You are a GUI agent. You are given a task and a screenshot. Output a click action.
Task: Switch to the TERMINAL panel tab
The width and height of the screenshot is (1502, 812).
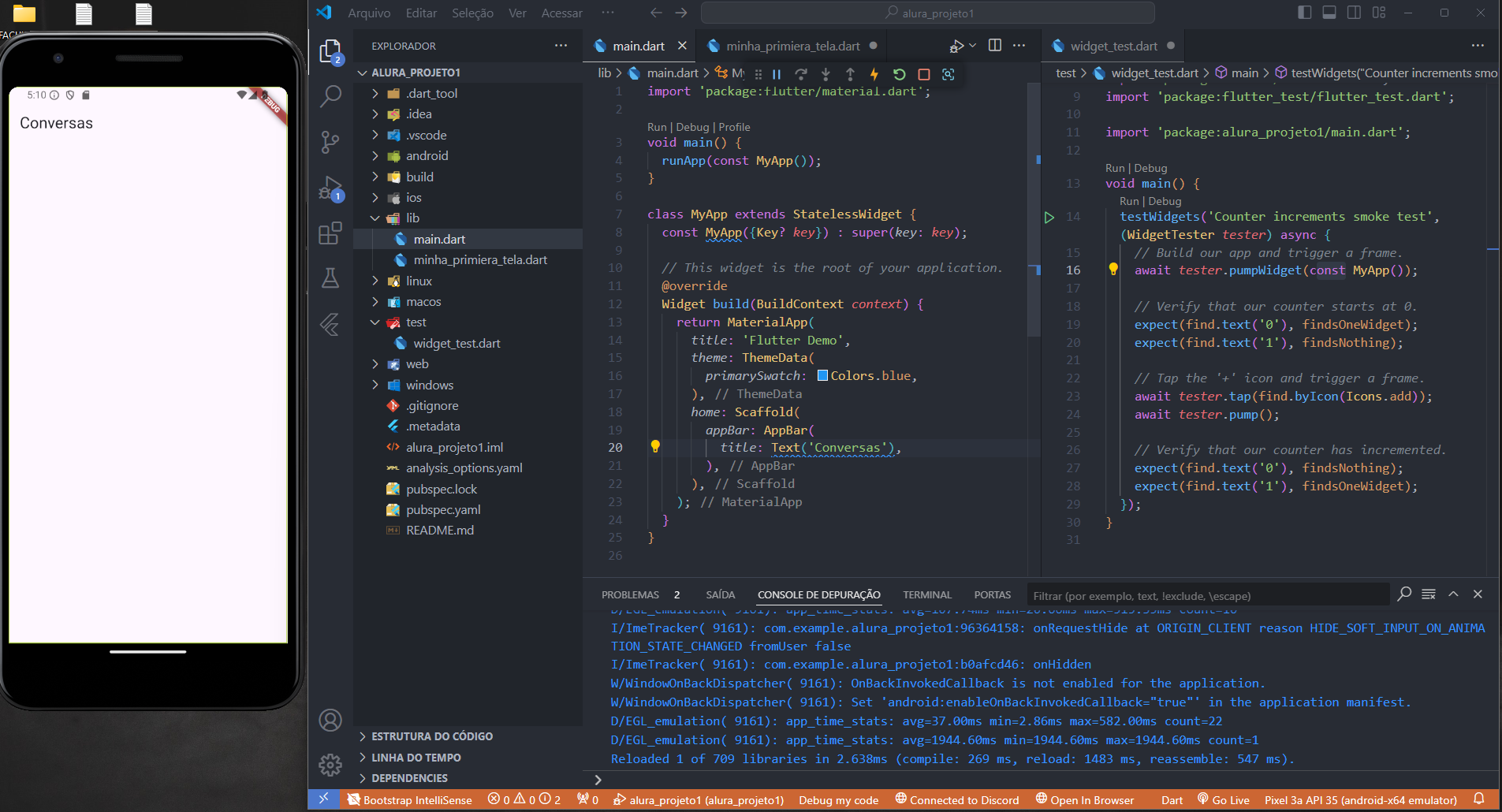[927, 594]
